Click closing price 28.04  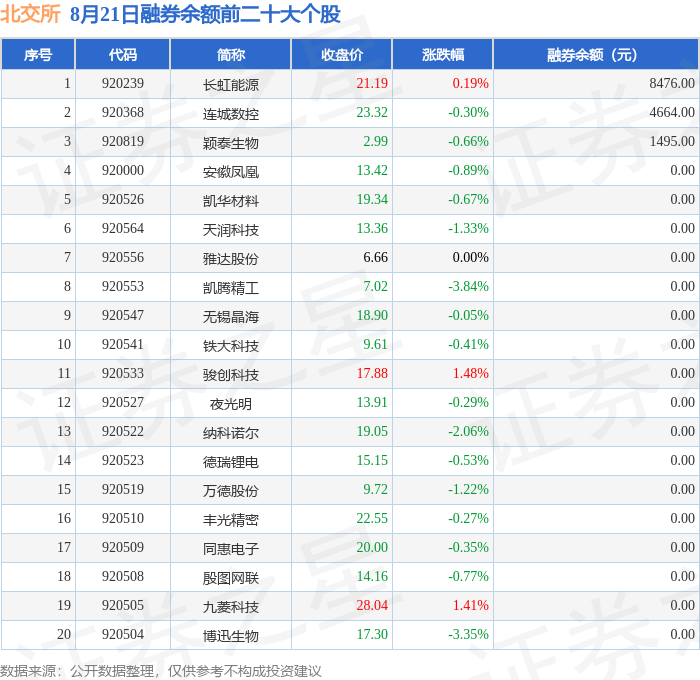(x=372, y=605)
